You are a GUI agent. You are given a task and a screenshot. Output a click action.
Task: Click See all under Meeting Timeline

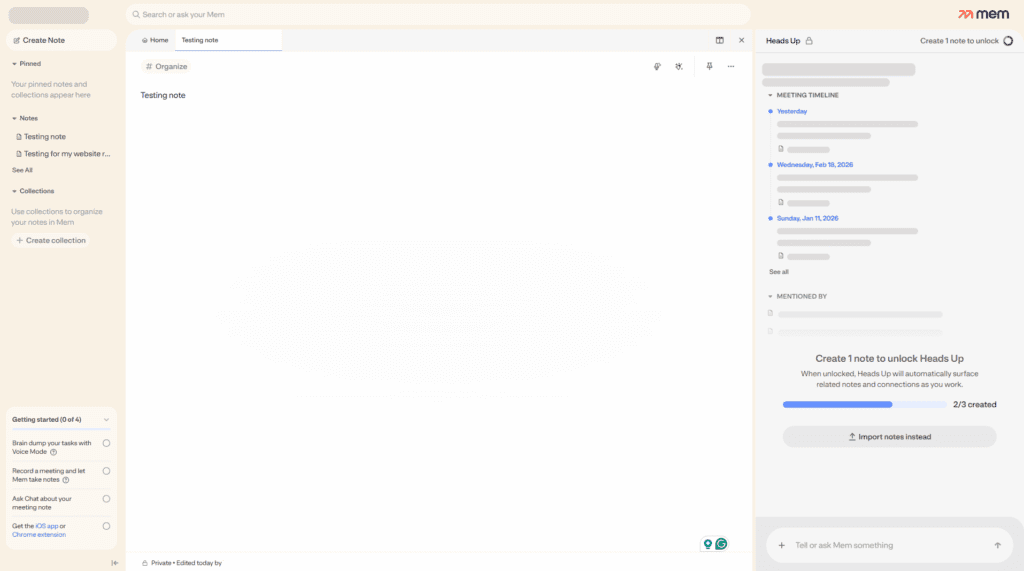[778, 272]
